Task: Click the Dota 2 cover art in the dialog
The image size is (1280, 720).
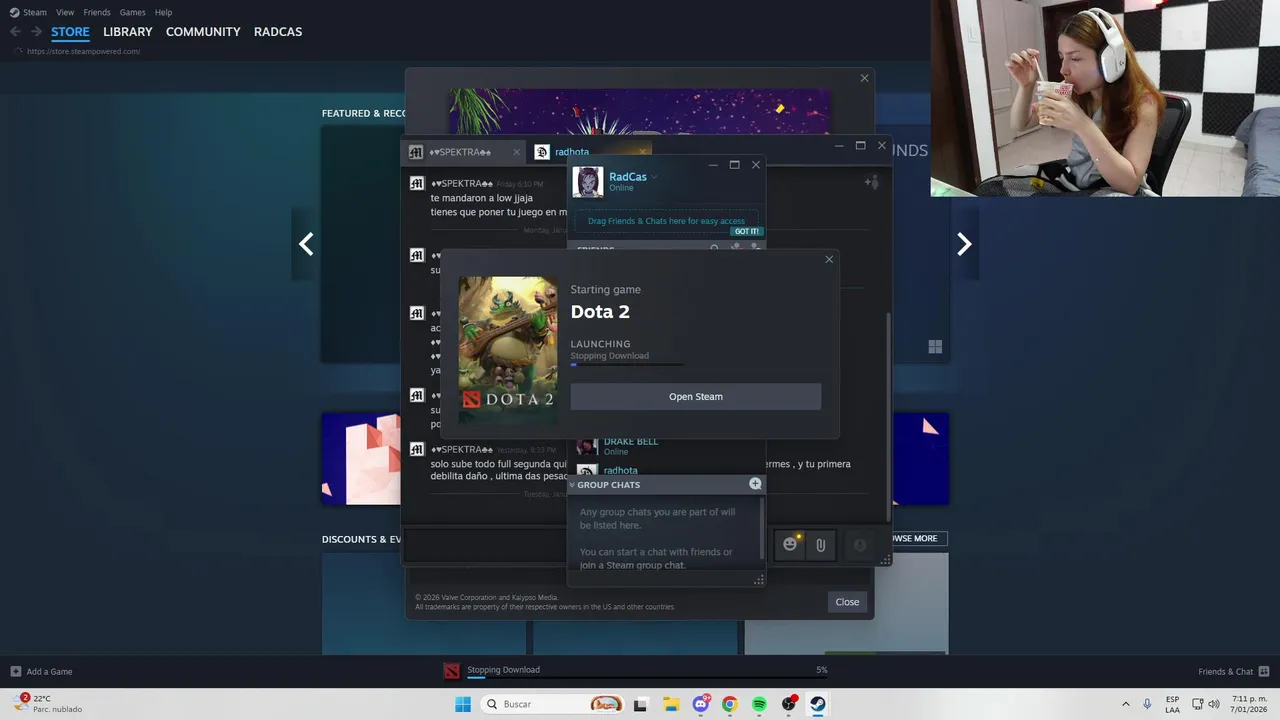Action: coord(508,351)
